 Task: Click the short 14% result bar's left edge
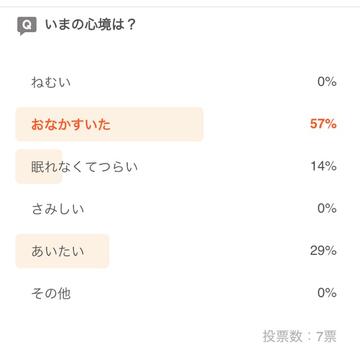(x=19, y=167)
